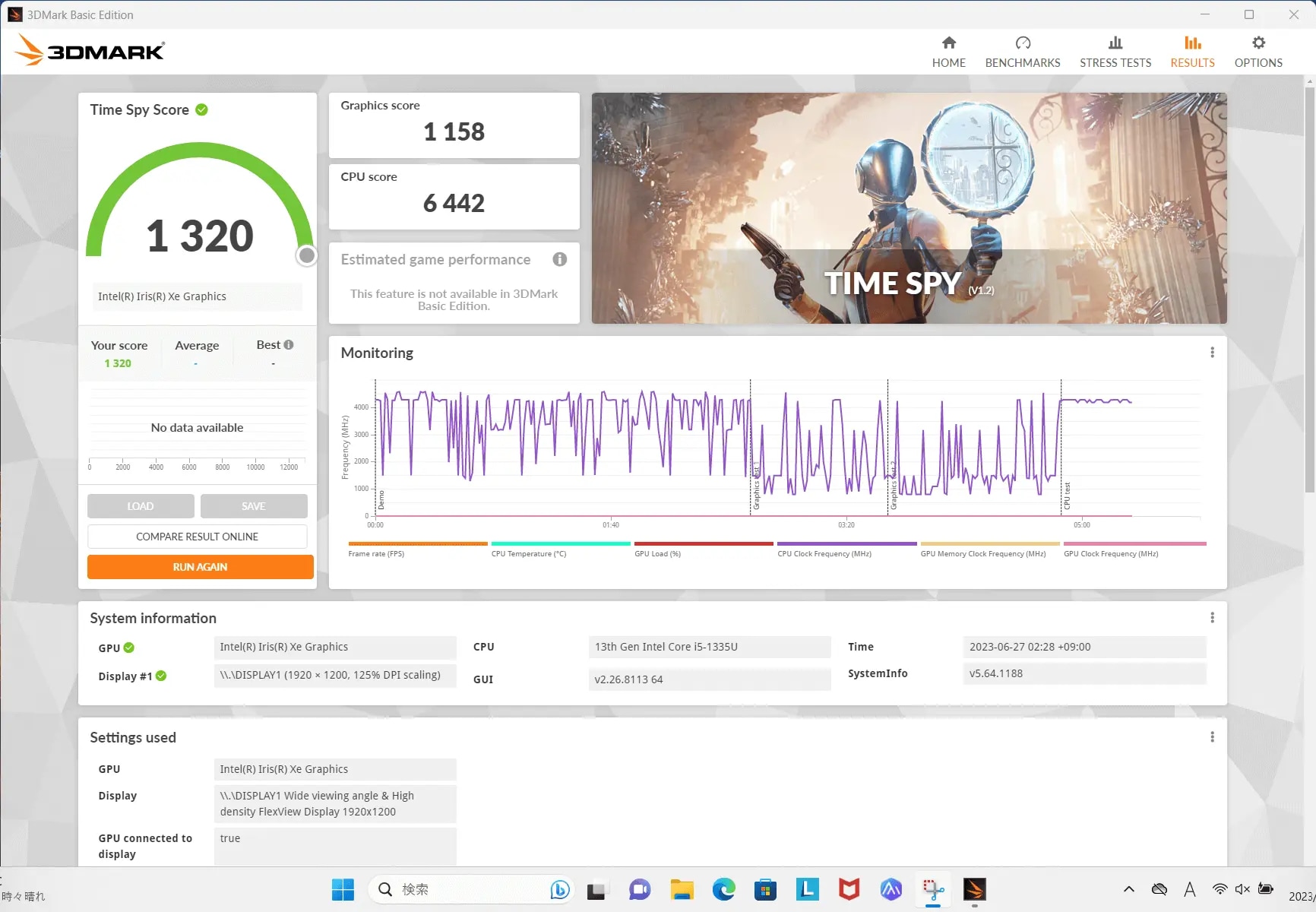The width and height of the screenshot is (1316, 912).
Task: Show hidden system tray icons
Action: [1129, 889]
